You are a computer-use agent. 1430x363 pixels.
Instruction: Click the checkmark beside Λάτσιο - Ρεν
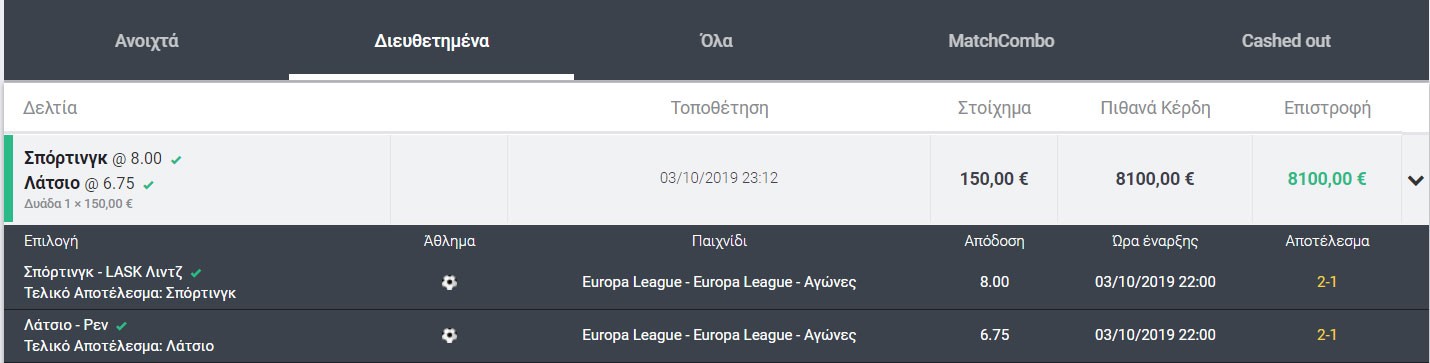point(121,325)
